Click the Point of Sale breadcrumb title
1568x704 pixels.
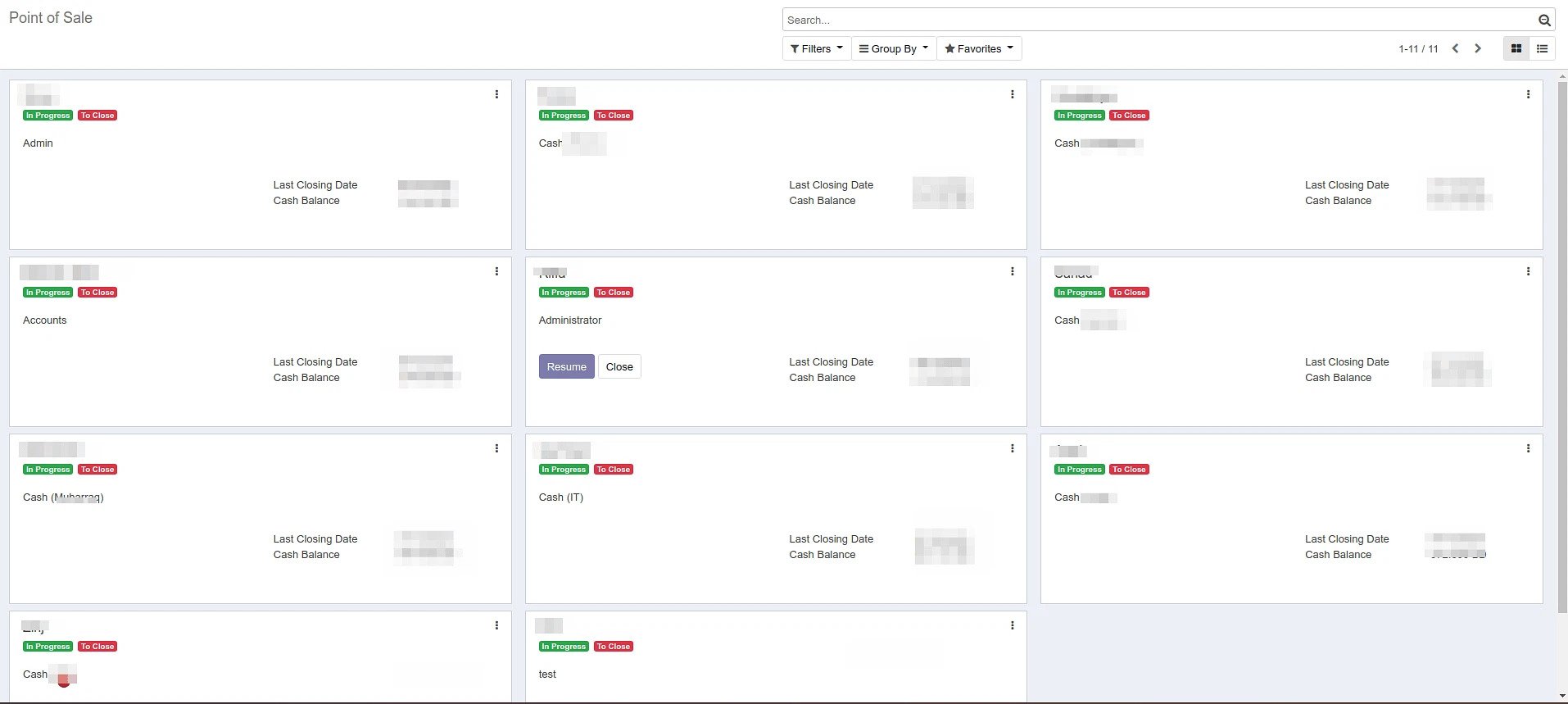pyautogui.click(x=51, y=18)
